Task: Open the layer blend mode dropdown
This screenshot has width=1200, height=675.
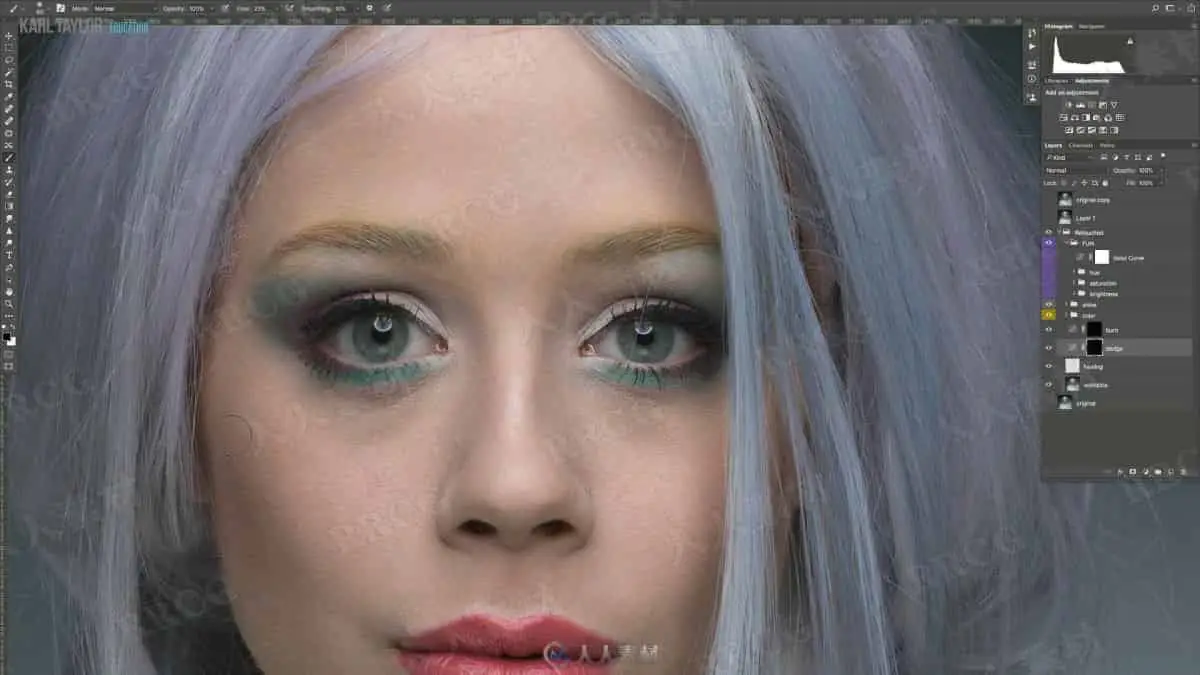Action: 1074,170
